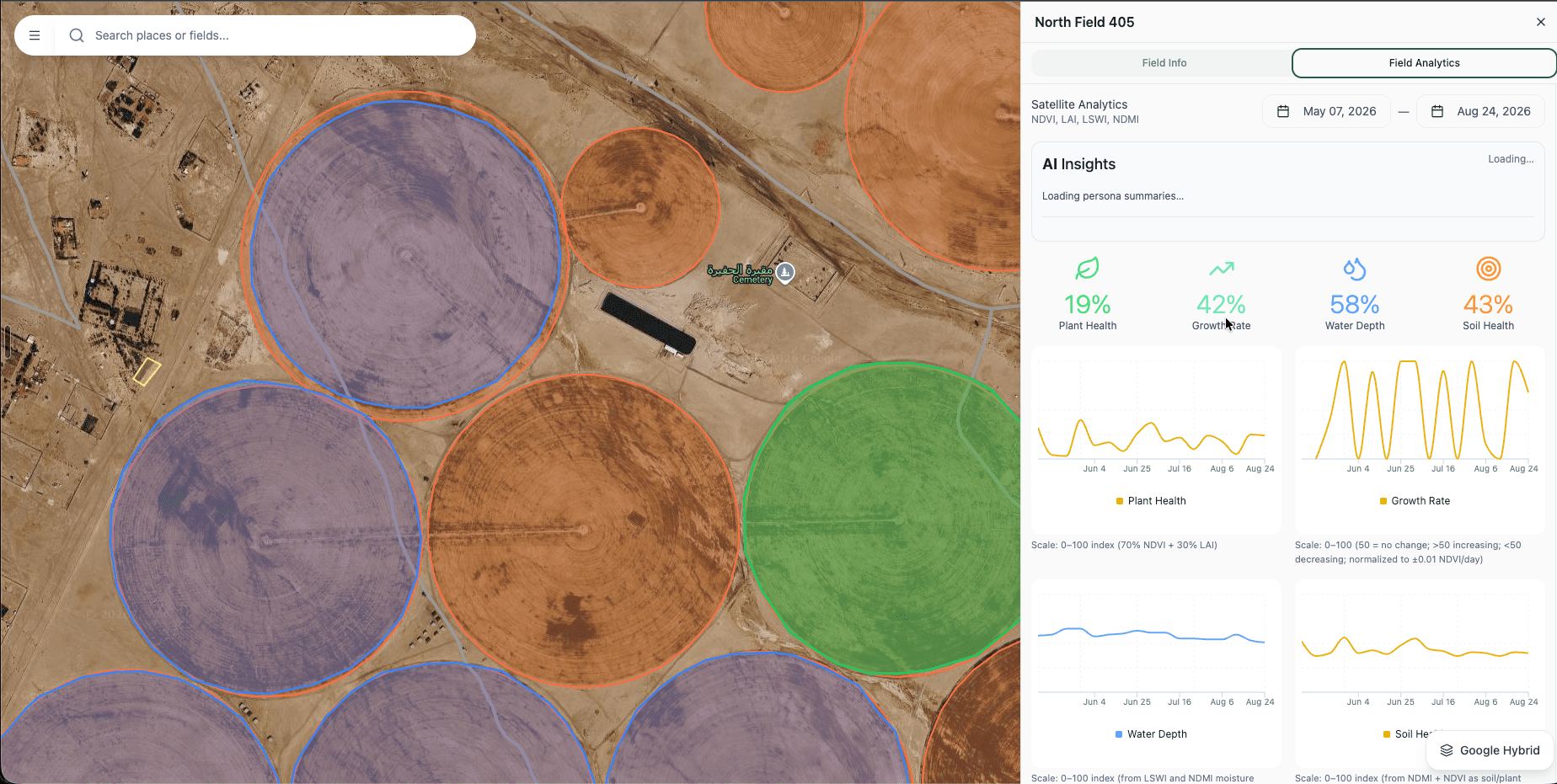Click the Satellite Analytics label
Image resolution: width=1557 pixels, height=784 pixels.
point(1079,104)
